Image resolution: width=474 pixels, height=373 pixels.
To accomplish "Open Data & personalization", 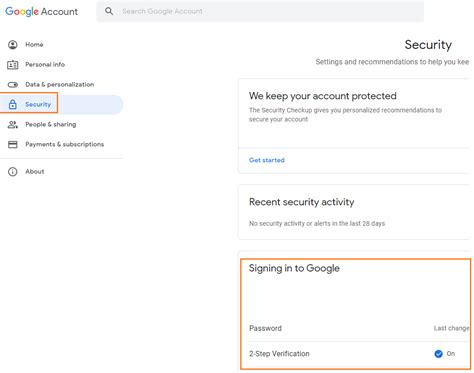I will coord(60,85).
